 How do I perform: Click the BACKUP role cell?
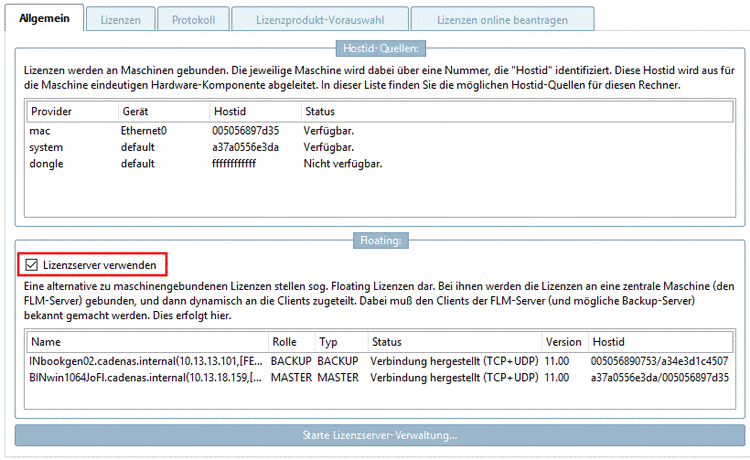tap(291, 361)
